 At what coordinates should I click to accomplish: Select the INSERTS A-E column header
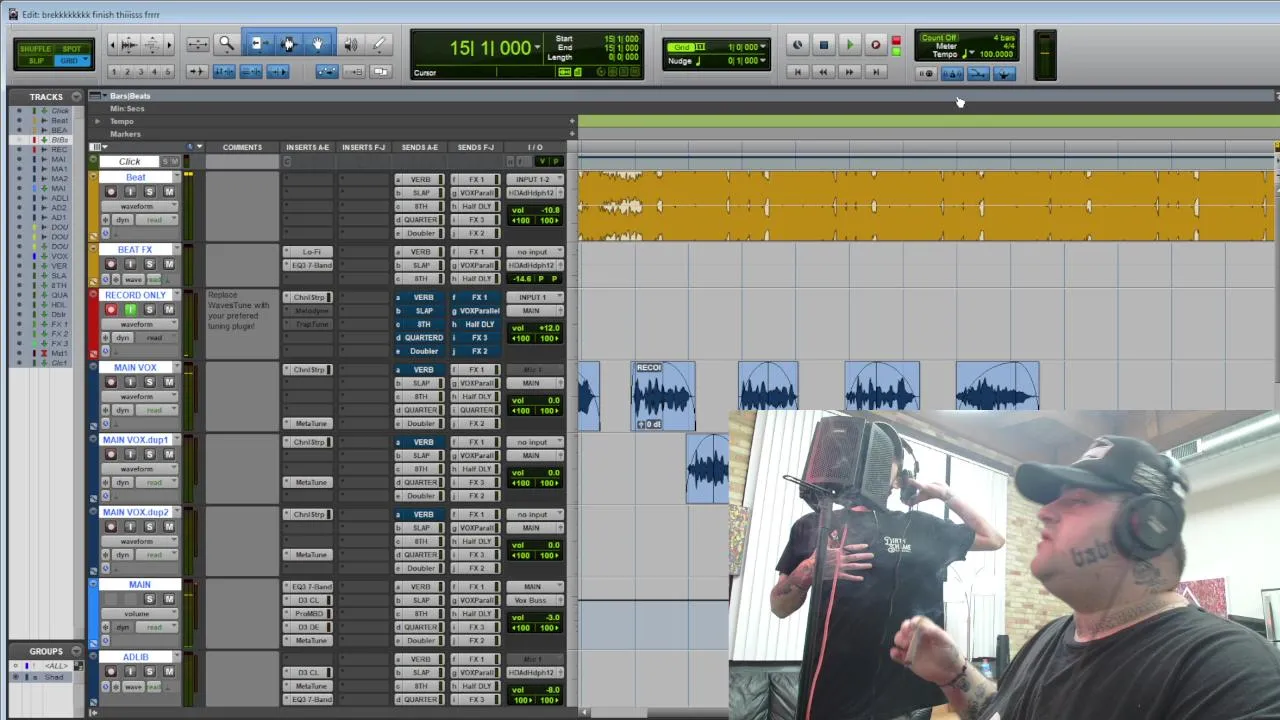pos(307,148)
